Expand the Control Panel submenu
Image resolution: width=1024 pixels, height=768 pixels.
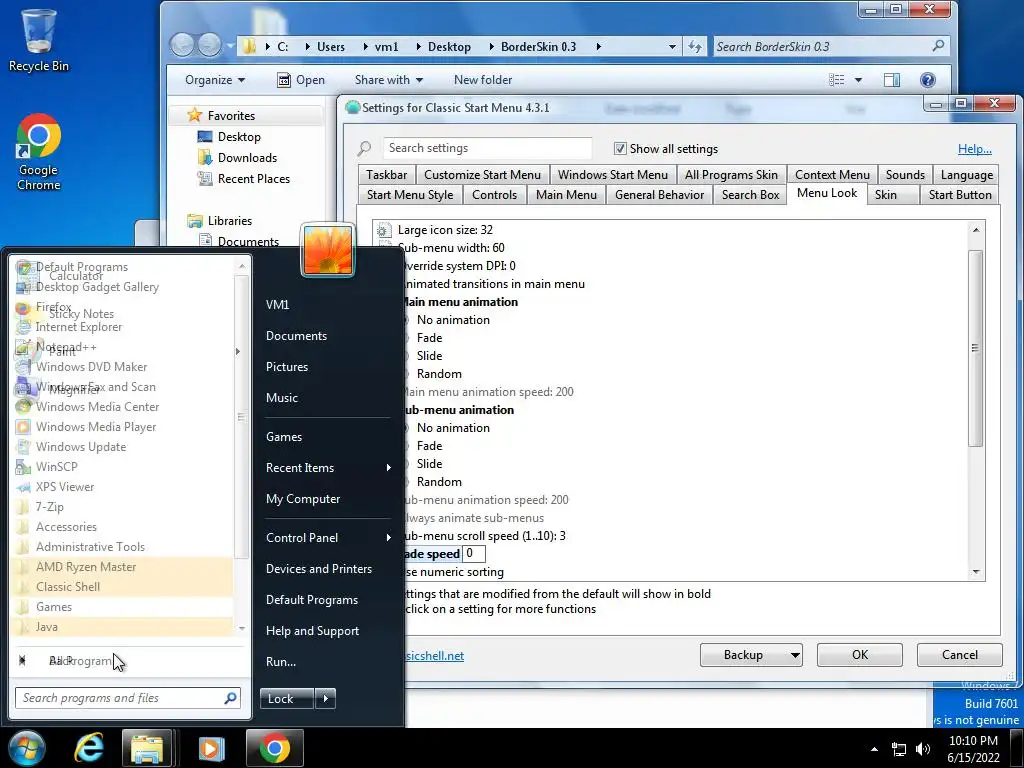pyautogui.click(x=389, y=537)
